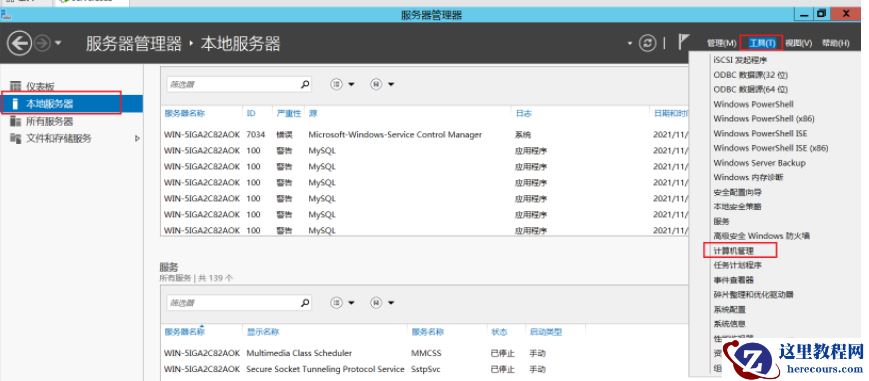Open 系统配置 menu entry
The image size is (869, 381).
pos(729,309)
